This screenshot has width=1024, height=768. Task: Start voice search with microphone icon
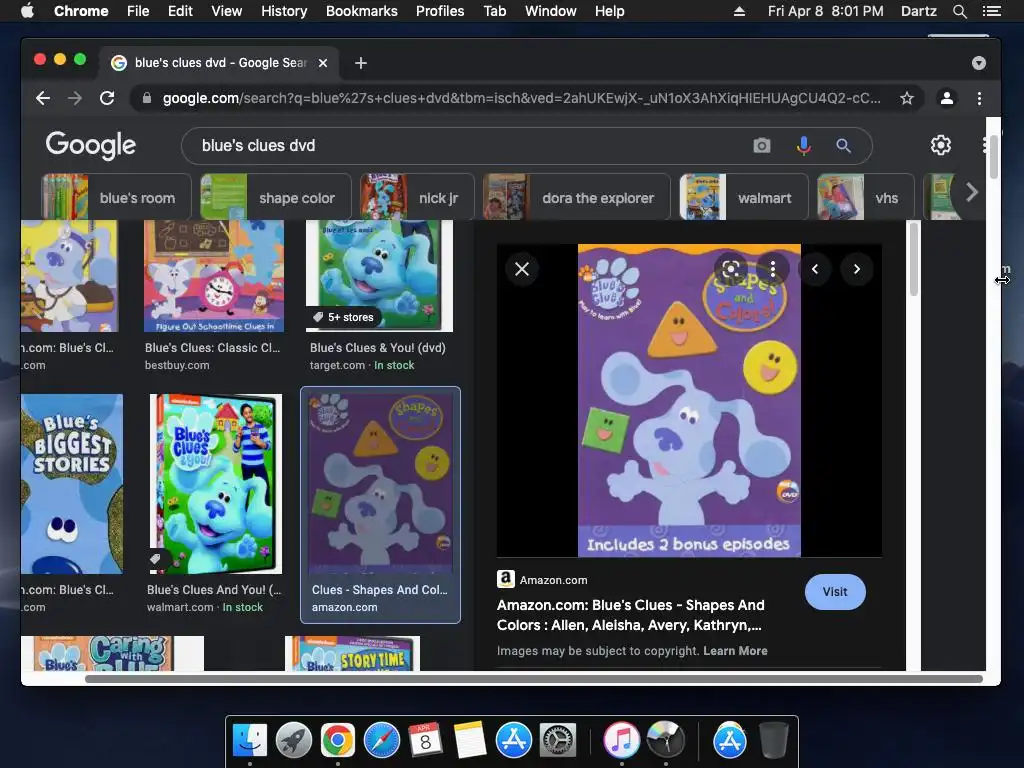click(x=804, y=146)
